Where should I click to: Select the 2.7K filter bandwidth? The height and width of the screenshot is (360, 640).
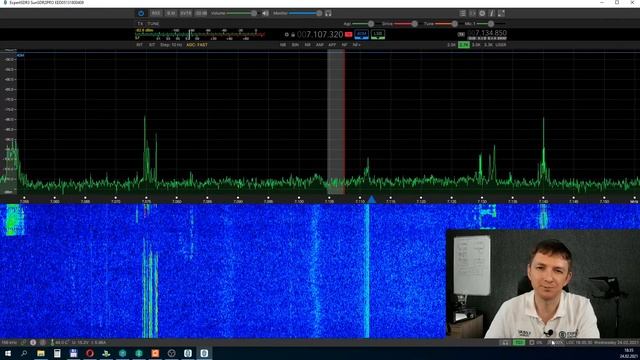pyautogui.click(x=464, y=45)
